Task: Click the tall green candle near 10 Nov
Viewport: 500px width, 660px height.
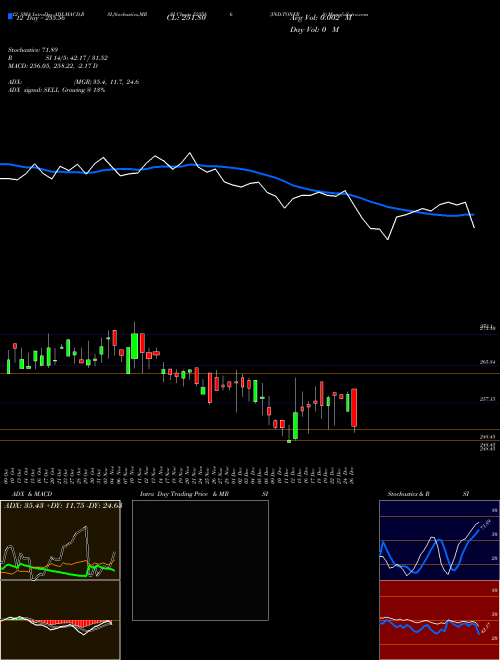Action: (x=135, y=346)
